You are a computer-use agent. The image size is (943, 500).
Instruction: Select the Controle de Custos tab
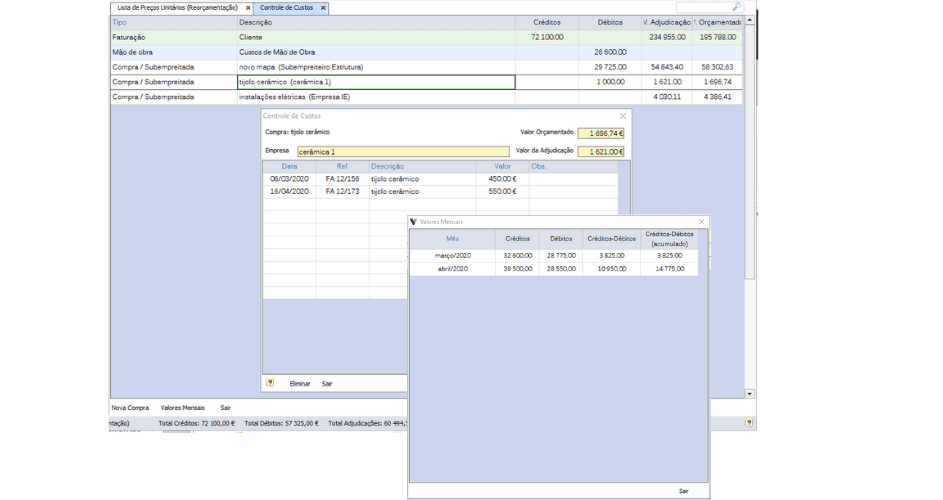coord(286,8)
